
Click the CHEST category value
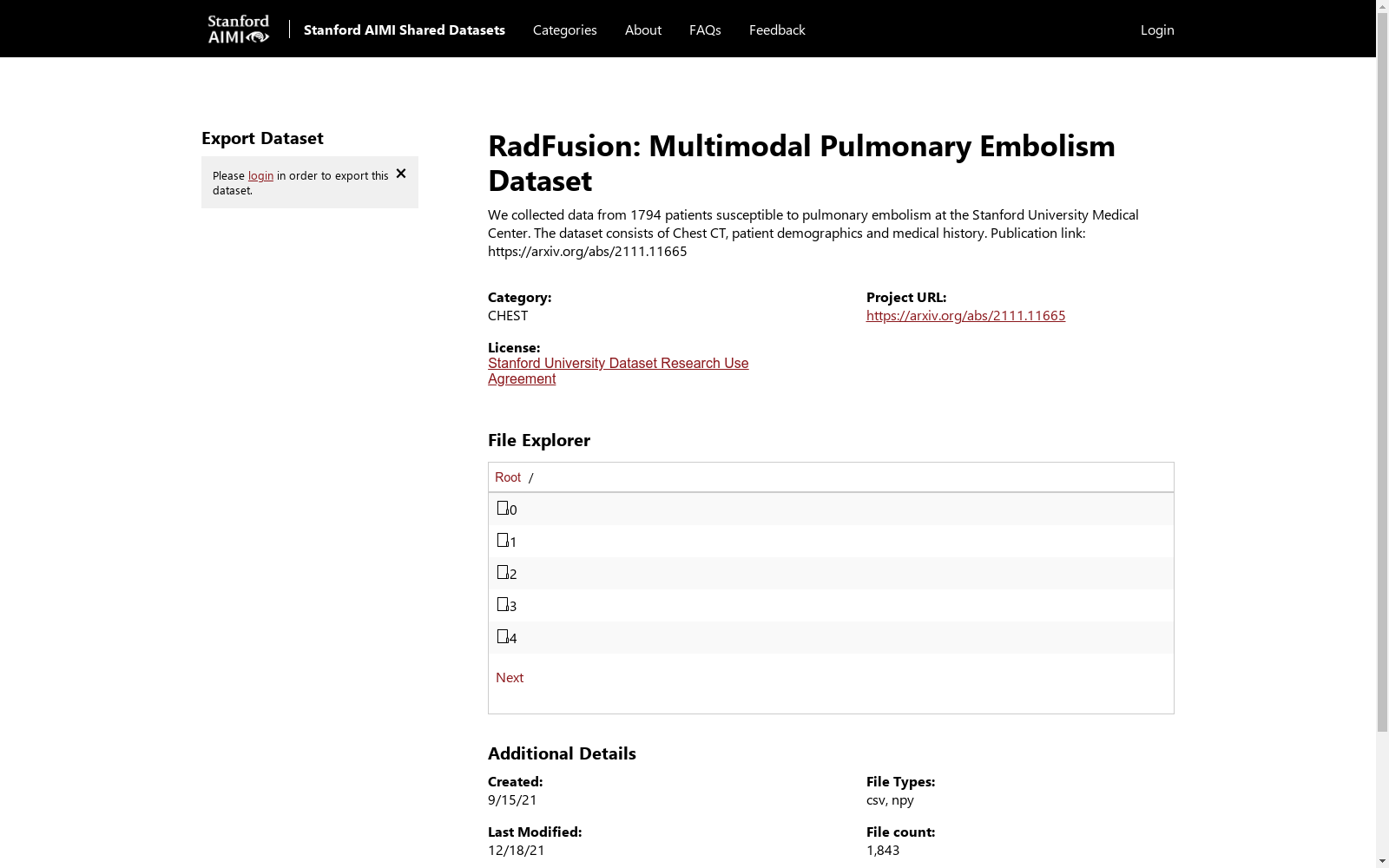click(x=508, y=315)
